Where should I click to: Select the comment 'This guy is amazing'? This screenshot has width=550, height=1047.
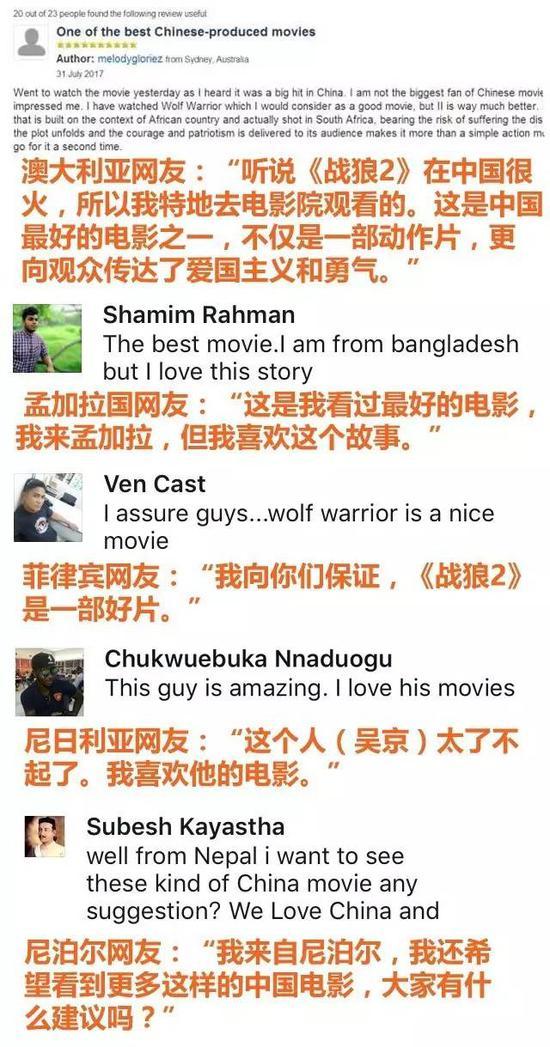point(310,688)
